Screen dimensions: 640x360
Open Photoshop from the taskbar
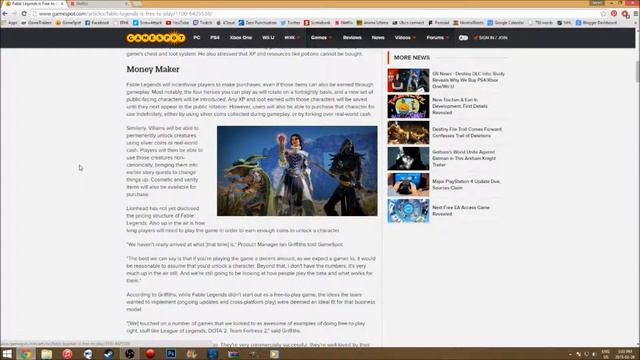coord(171,354)
